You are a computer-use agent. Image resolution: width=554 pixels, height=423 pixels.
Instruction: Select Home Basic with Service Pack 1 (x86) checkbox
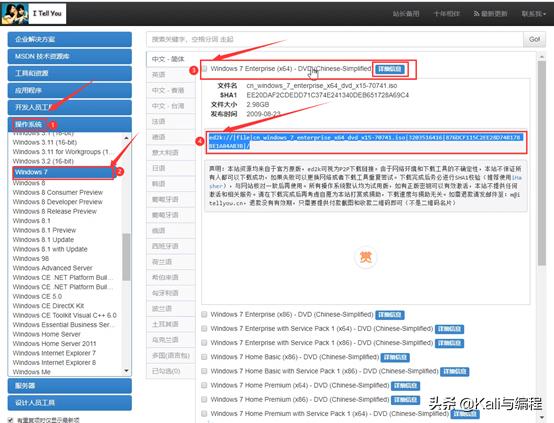[x=204, y=371]
